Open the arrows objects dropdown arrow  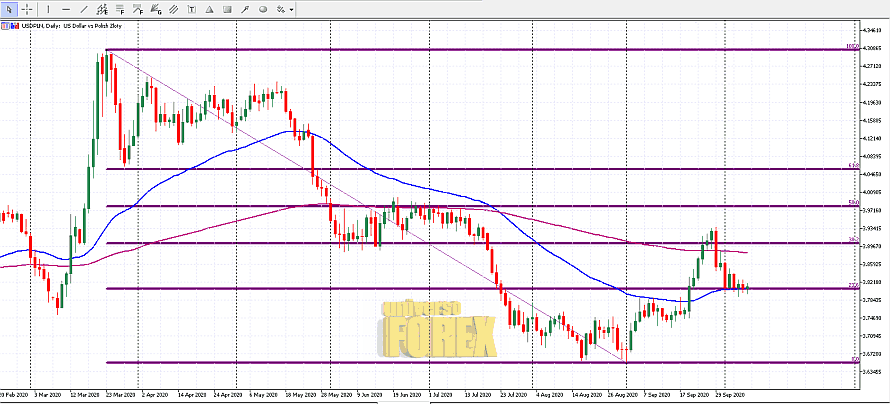[x=291, y=9]
